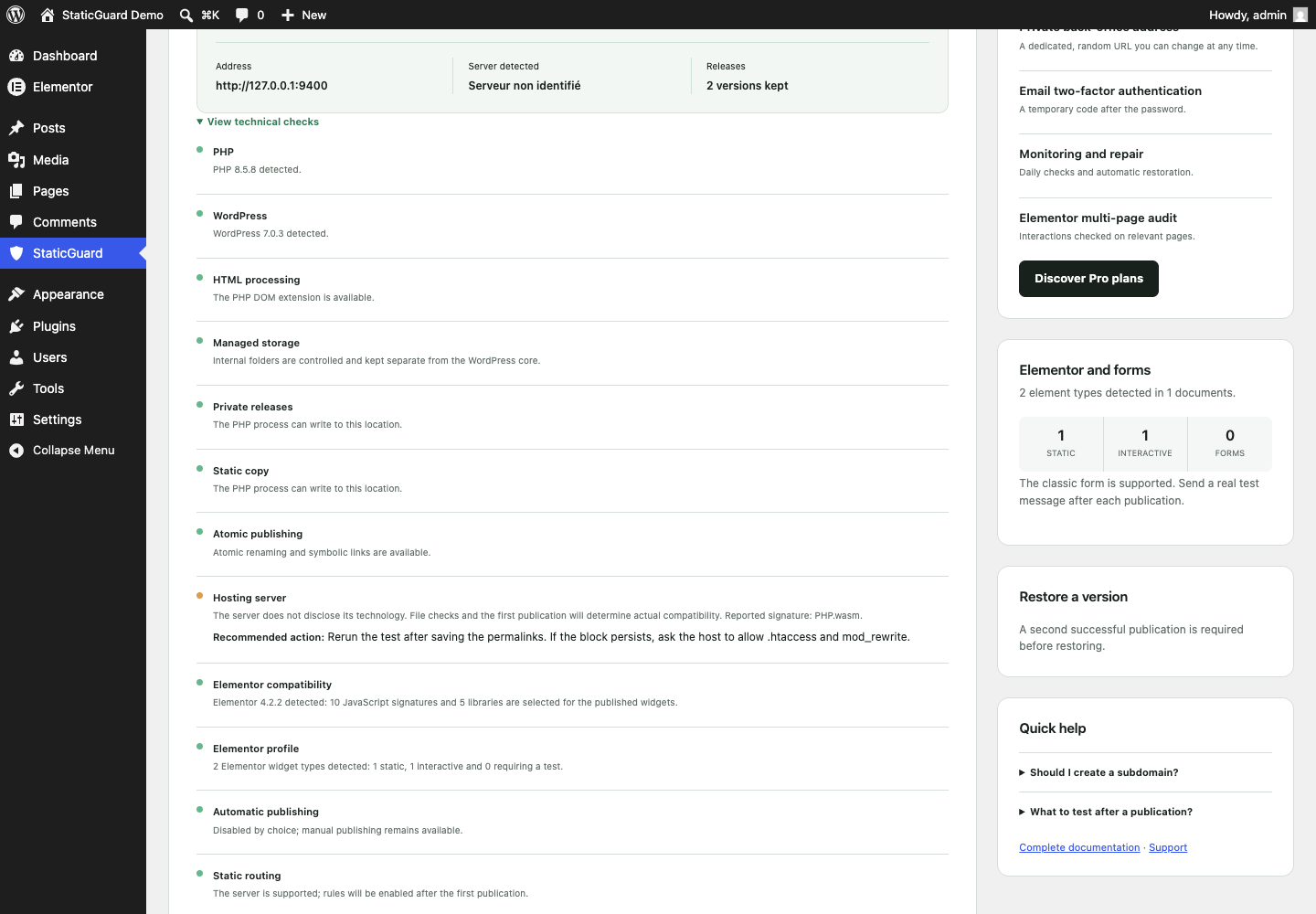Click the Appearance paintbrush icon

coord(16,294)
